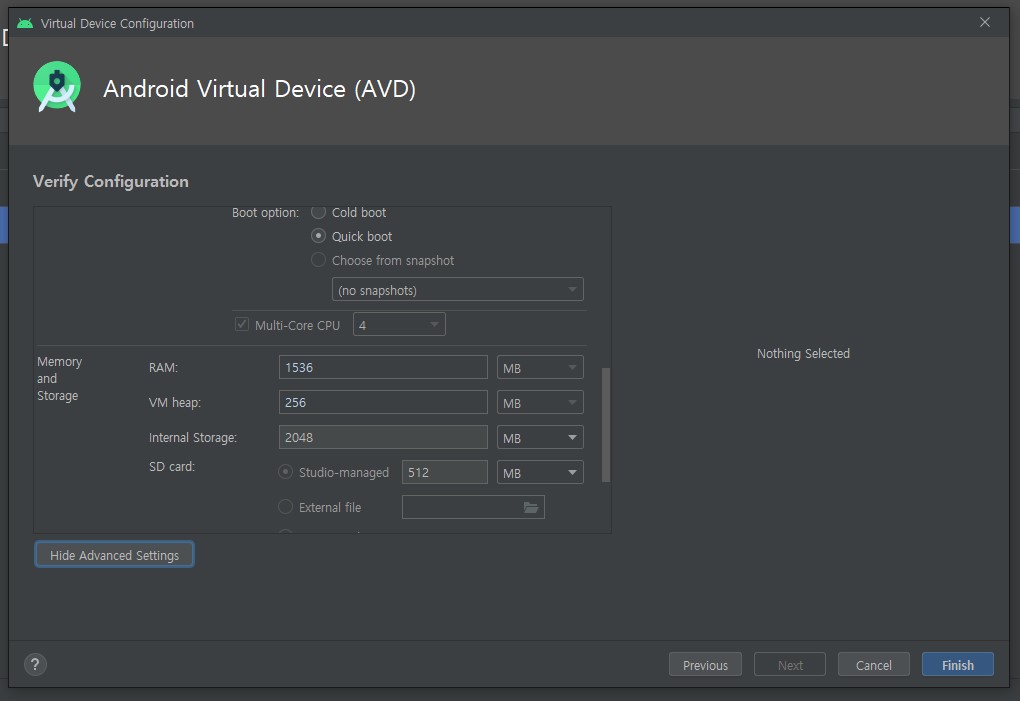Click the Boot option: label
This screenshot has height=701, width=1020.
click(265, 213)
